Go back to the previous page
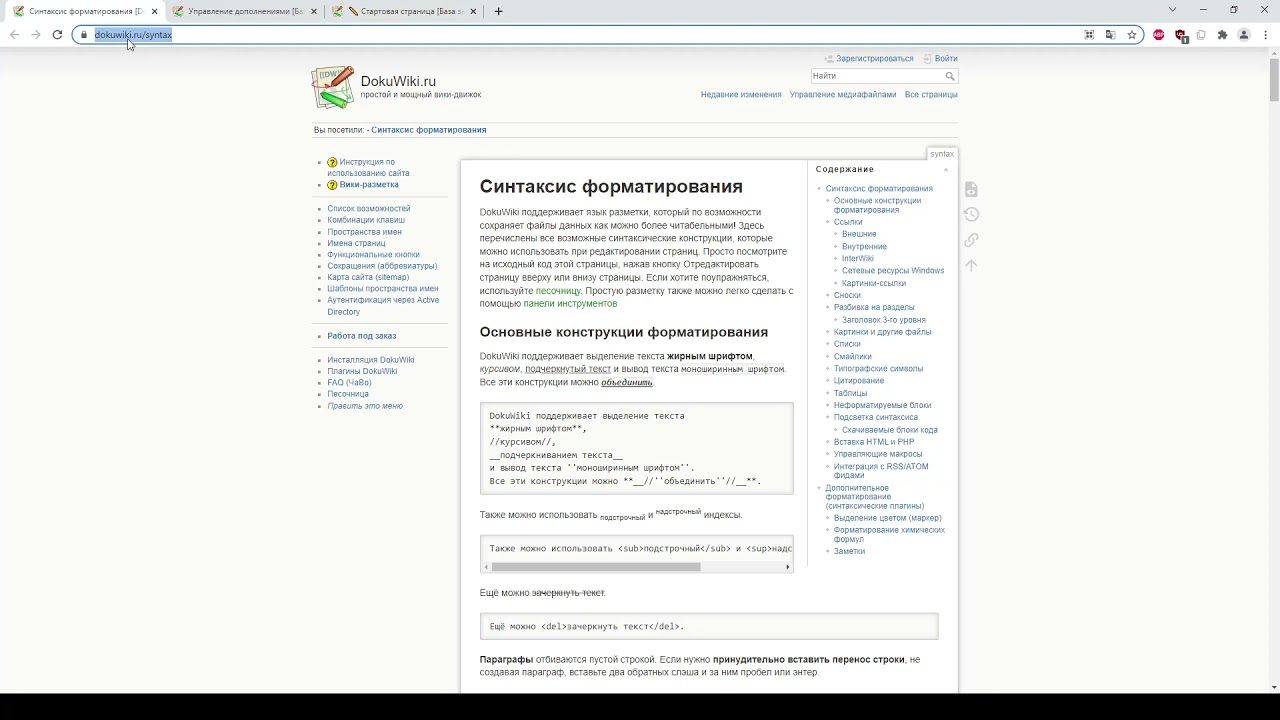This screenshot has width=1280, height=720. click(x=14, y=34)
